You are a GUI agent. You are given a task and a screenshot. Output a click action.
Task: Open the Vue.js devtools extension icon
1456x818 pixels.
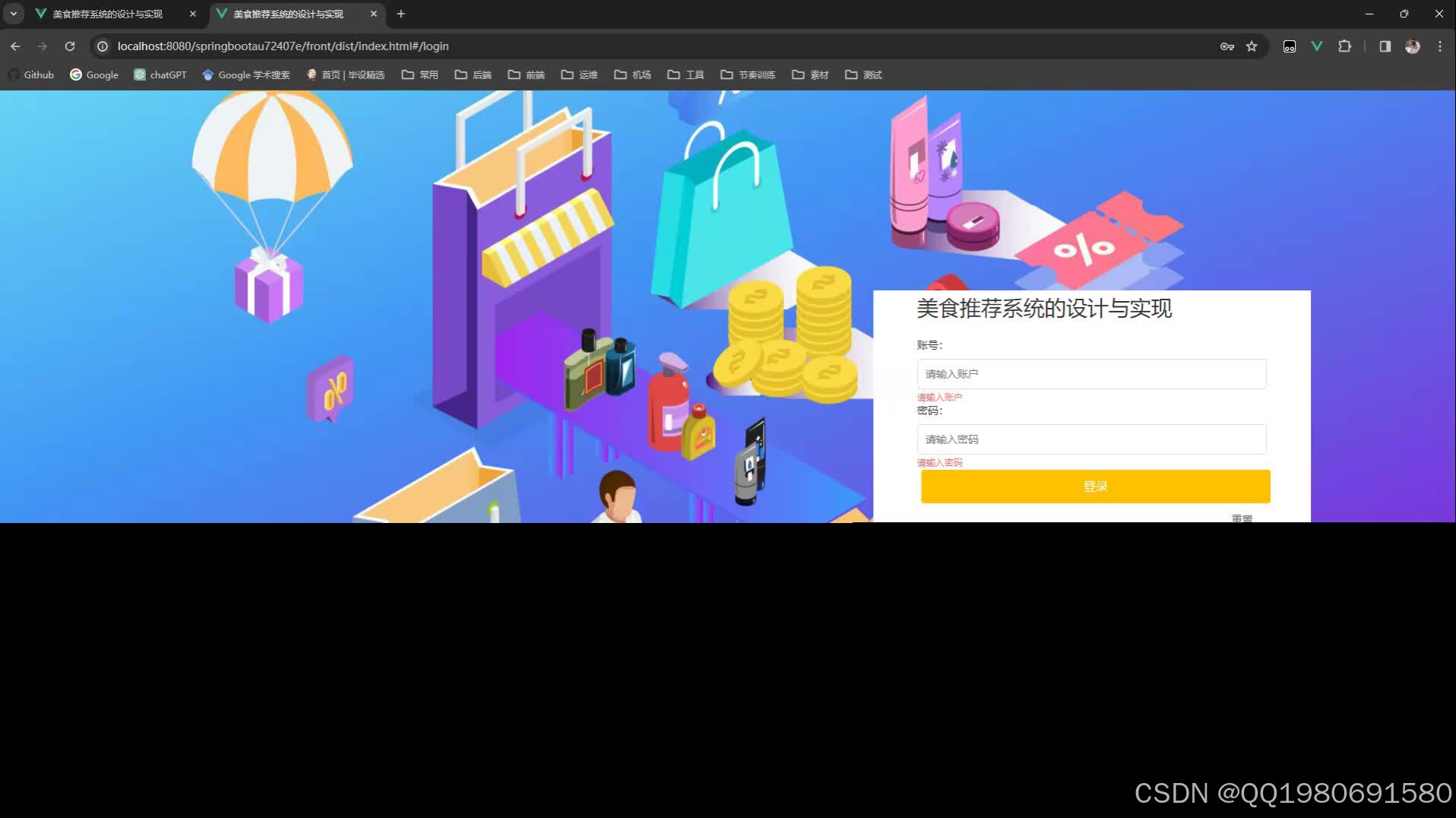(x=1317, y=46)
